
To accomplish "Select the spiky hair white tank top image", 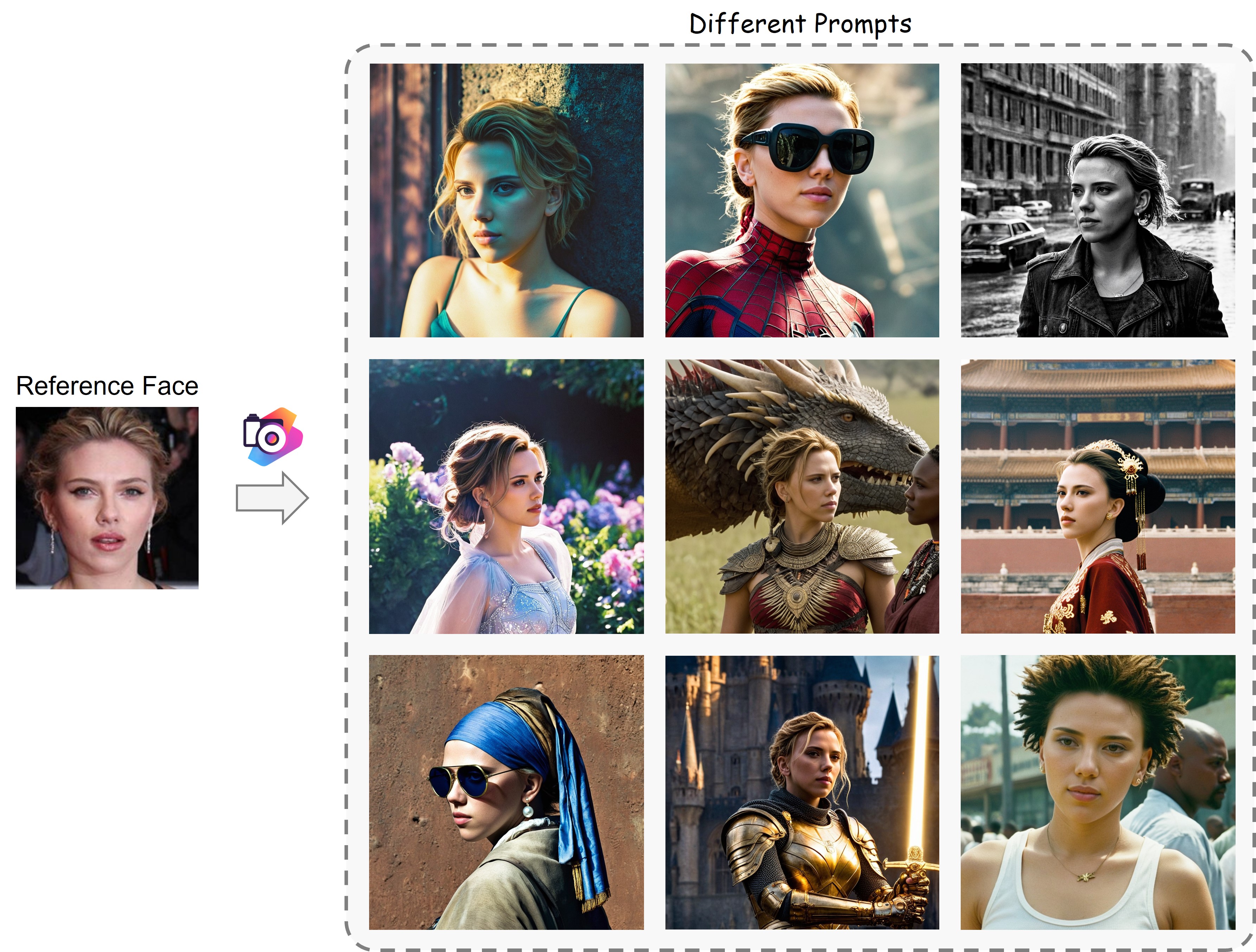I will tap(1097, 792).
